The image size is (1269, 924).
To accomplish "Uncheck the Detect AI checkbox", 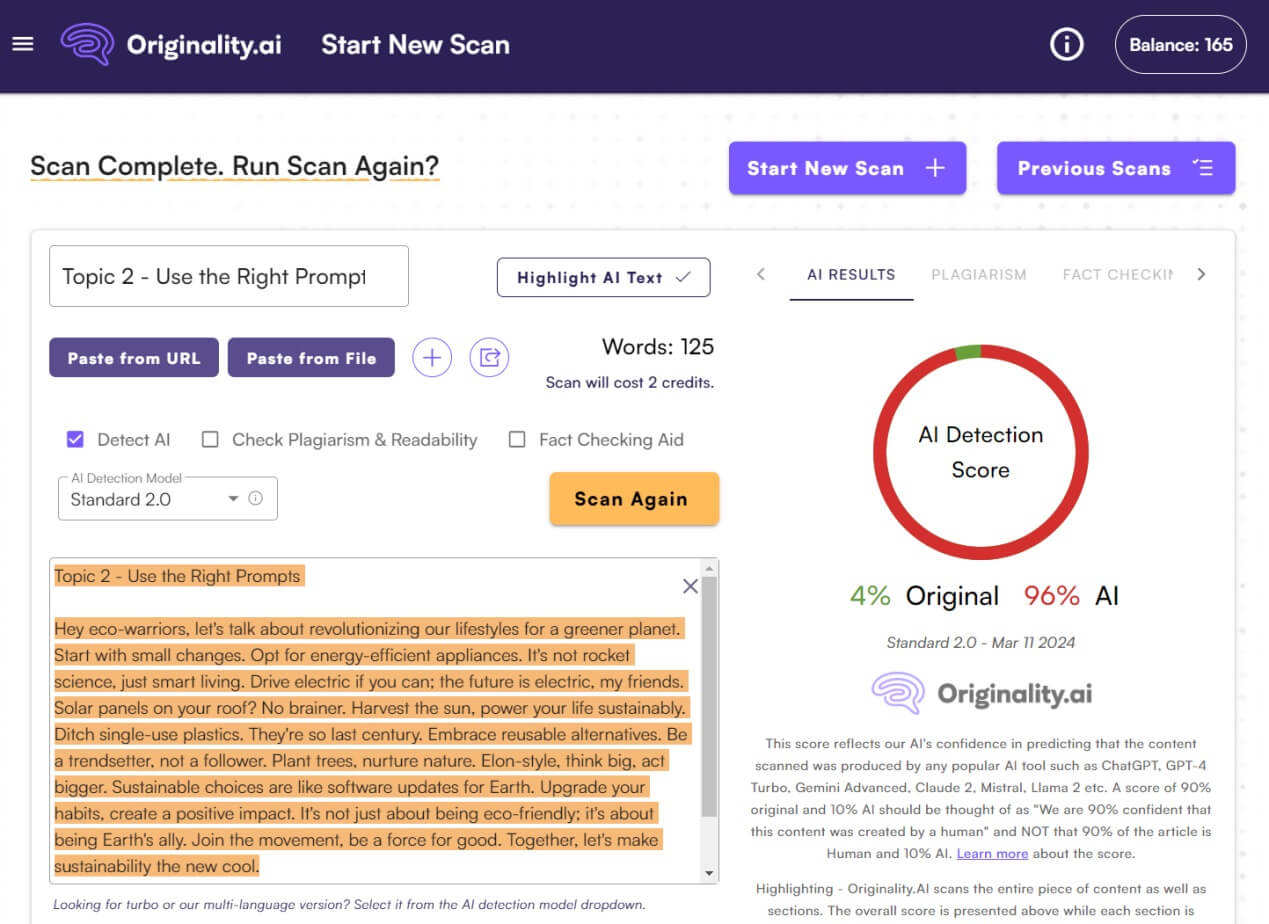I will tap(75, 440).
